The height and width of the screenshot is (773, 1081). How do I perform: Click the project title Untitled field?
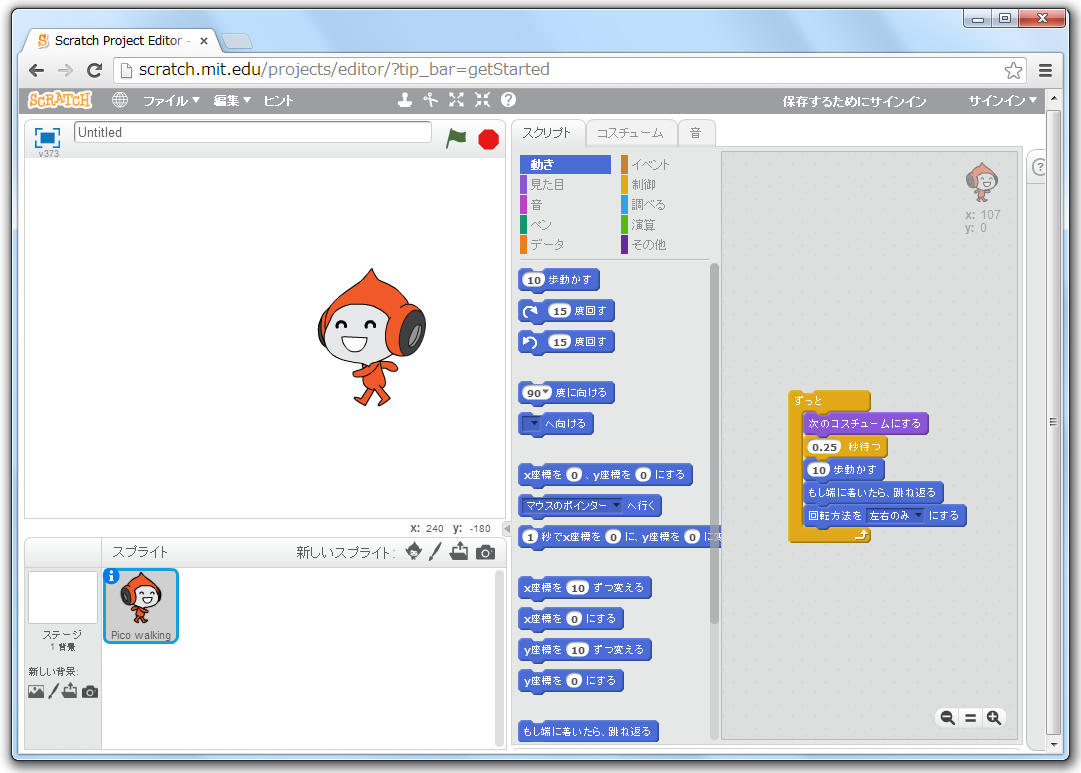tap(252, 132)
